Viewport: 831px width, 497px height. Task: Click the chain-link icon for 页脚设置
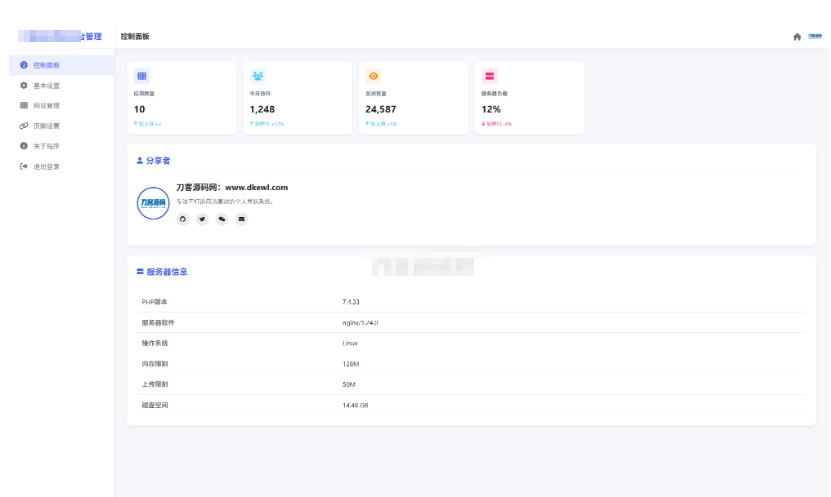pyautogui.click(x=24, y=126)
